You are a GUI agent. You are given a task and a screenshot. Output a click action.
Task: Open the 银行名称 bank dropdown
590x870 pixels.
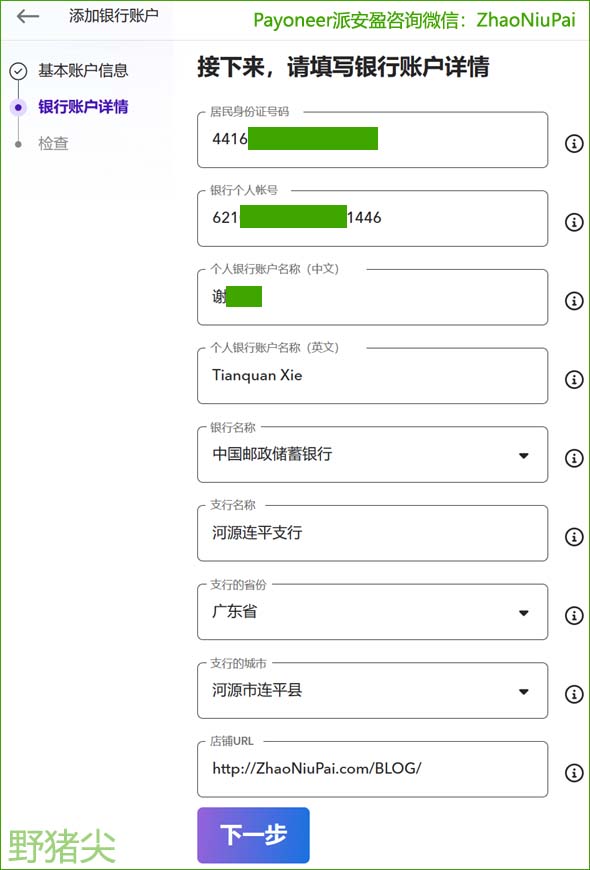pos(524,454)
